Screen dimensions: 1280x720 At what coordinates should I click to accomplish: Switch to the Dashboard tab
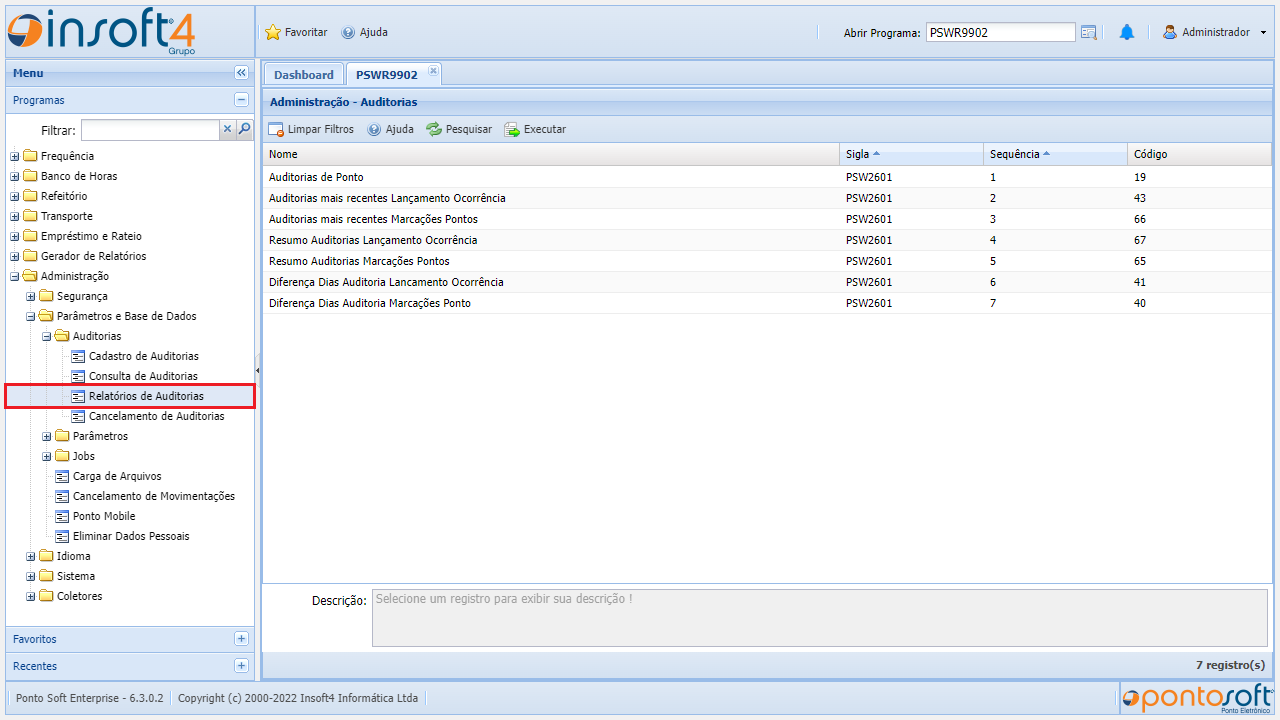(x=303, y=75)
